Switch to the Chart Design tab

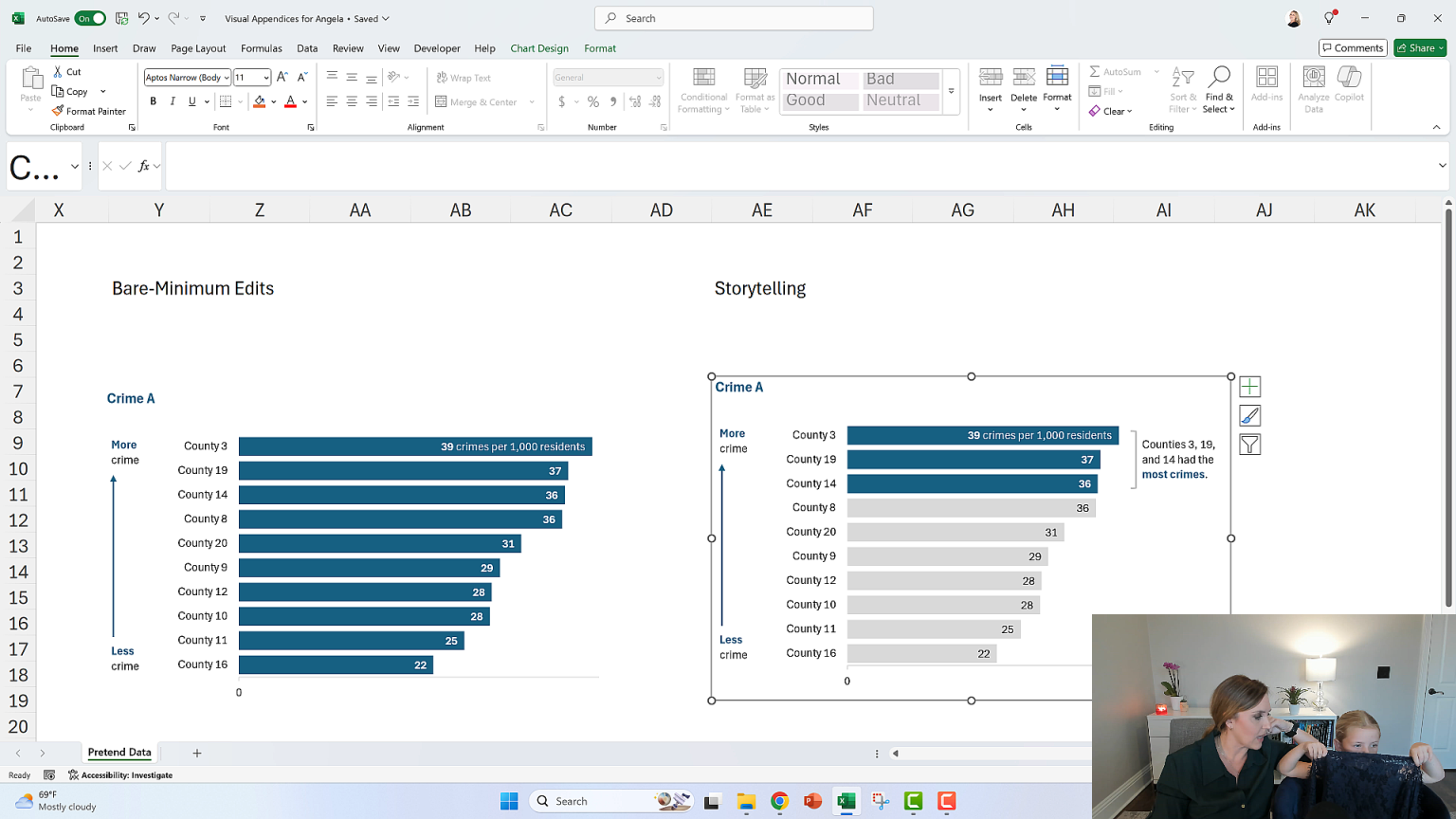[x=540, y=48]
